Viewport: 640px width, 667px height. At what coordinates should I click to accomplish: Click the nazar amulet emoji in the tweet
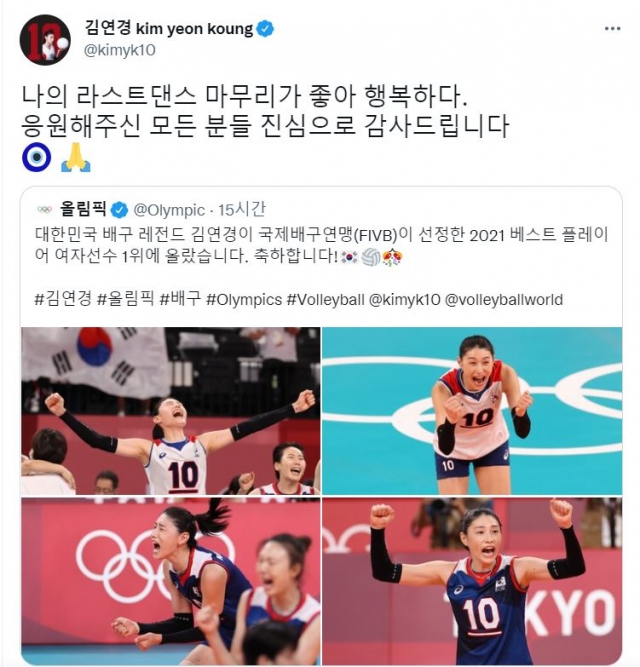click(x=37, y=157)
